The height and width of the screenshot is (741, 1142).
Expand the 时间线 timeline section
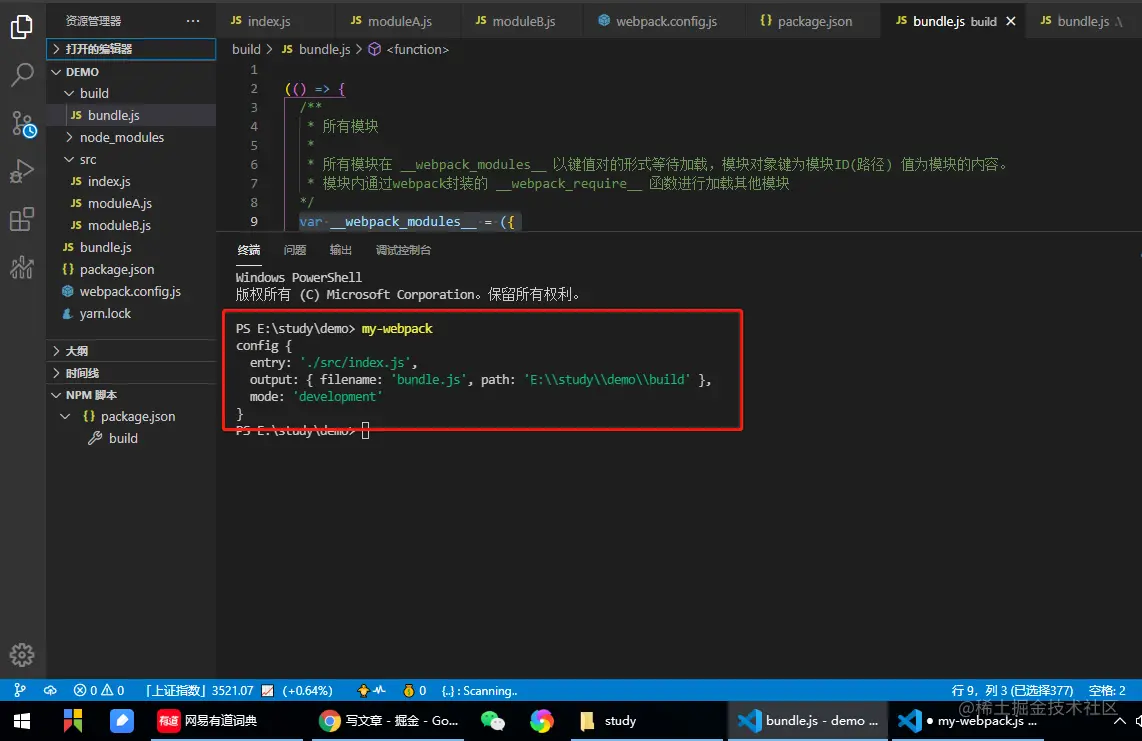131,372
